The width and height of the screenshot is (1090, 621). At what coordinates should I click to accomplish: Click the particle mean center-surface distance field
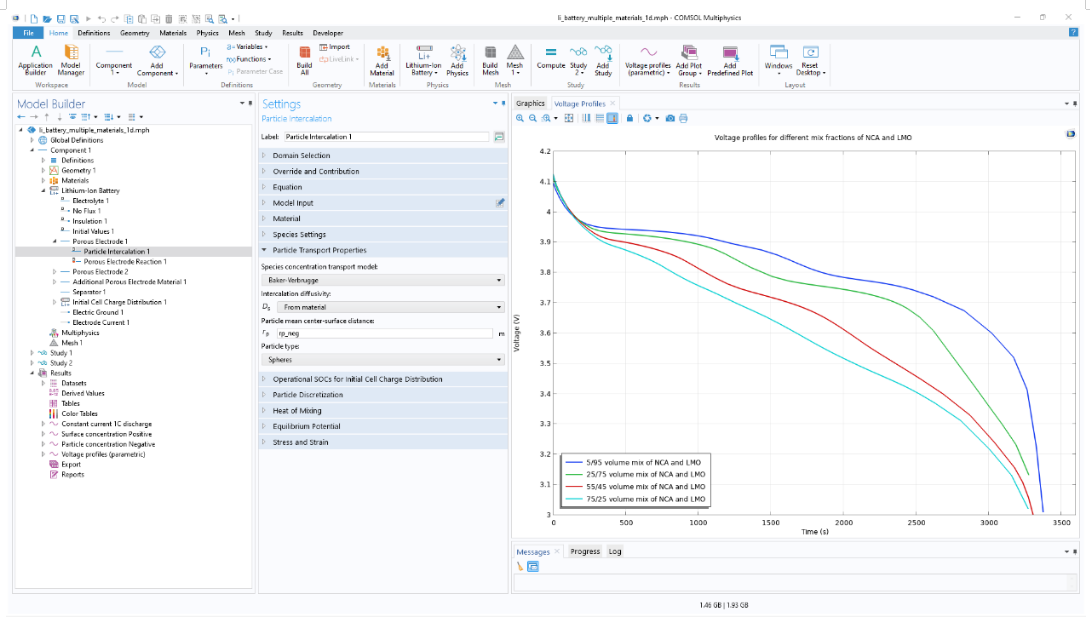pos(384,334)
